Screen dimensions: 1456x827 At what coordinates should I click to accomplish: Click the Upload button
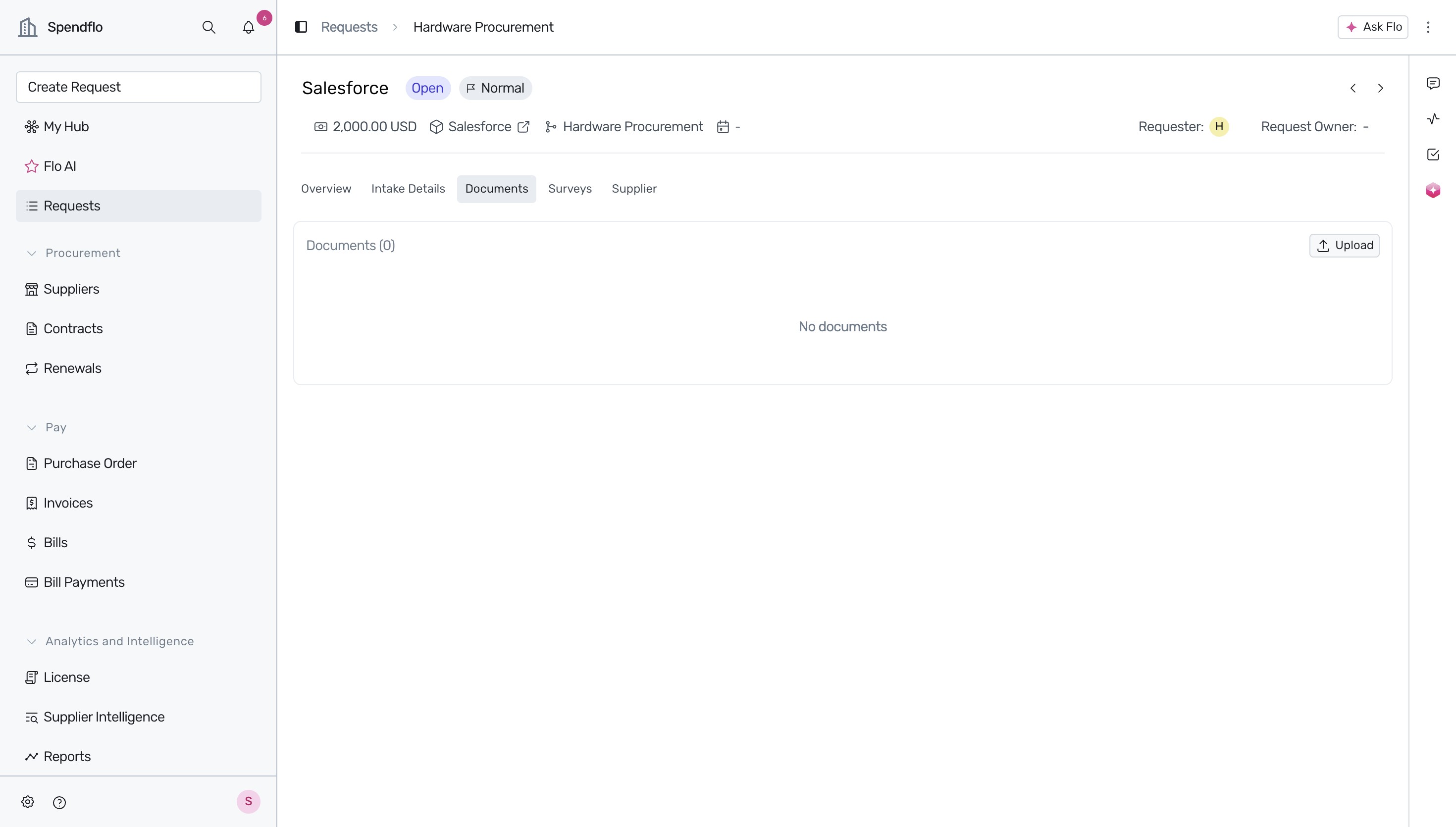coord(1344,245)
